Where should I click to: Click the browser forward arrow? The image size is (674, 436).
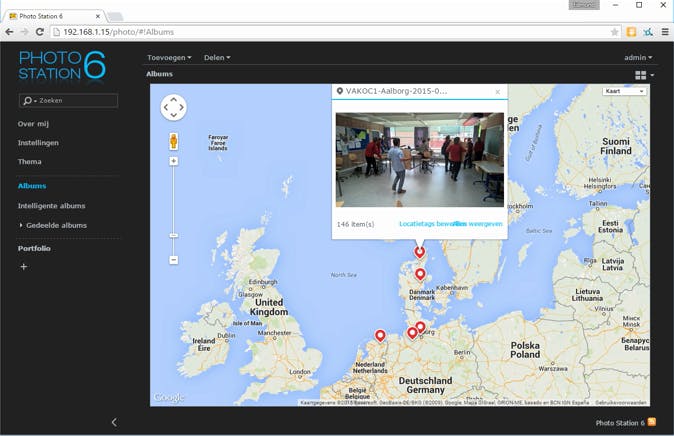tap(25, 32)
